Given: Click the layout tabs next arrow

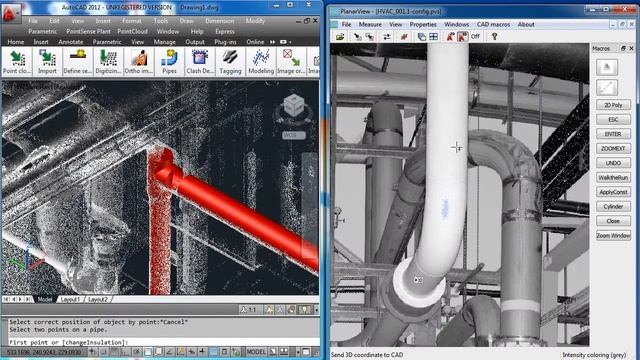Looking at the screenshot, I should (x=20, y=299).
